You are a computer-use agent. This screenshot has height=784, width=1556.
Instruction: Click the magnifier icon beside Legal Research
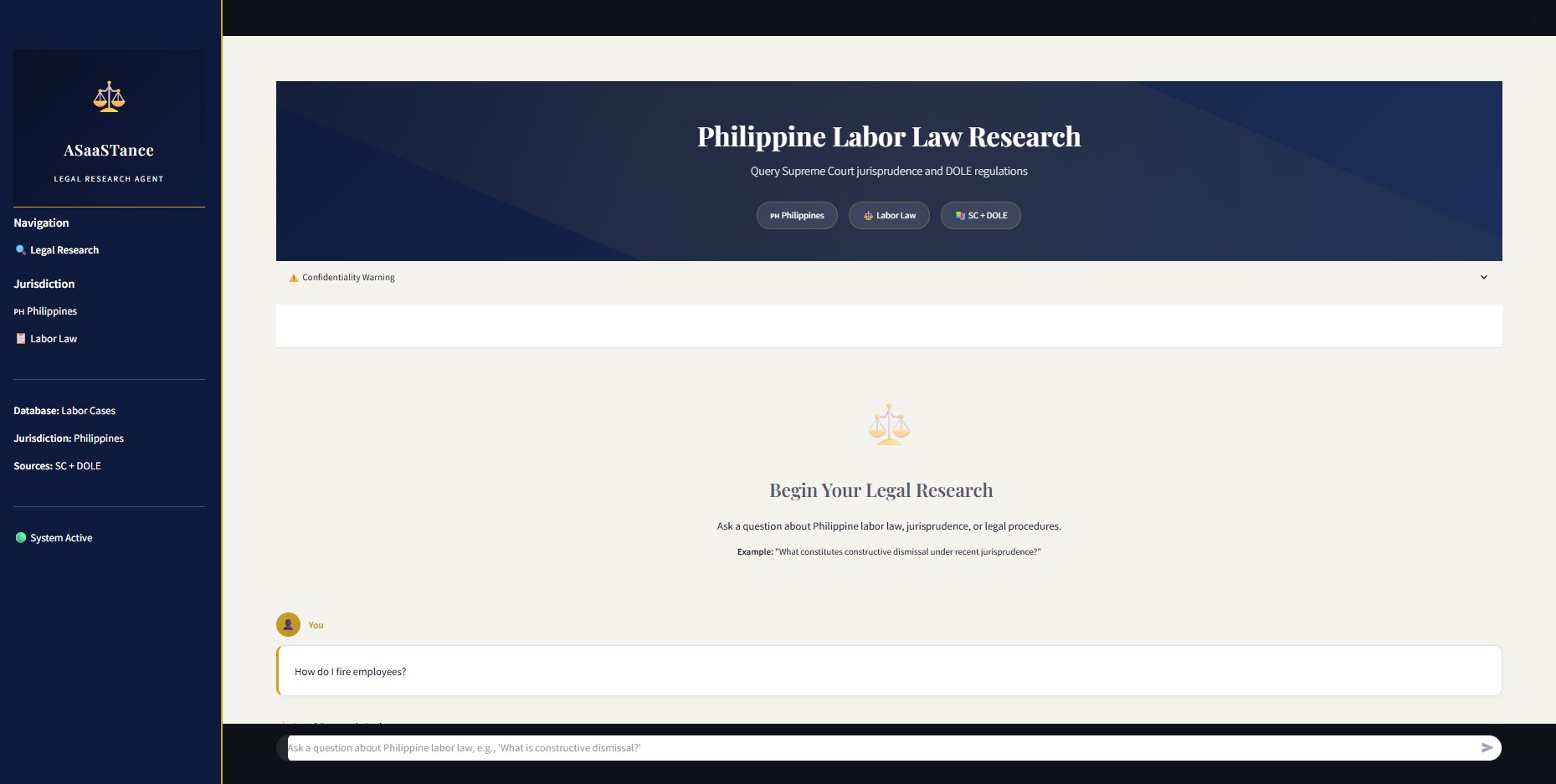pos(21,249)
